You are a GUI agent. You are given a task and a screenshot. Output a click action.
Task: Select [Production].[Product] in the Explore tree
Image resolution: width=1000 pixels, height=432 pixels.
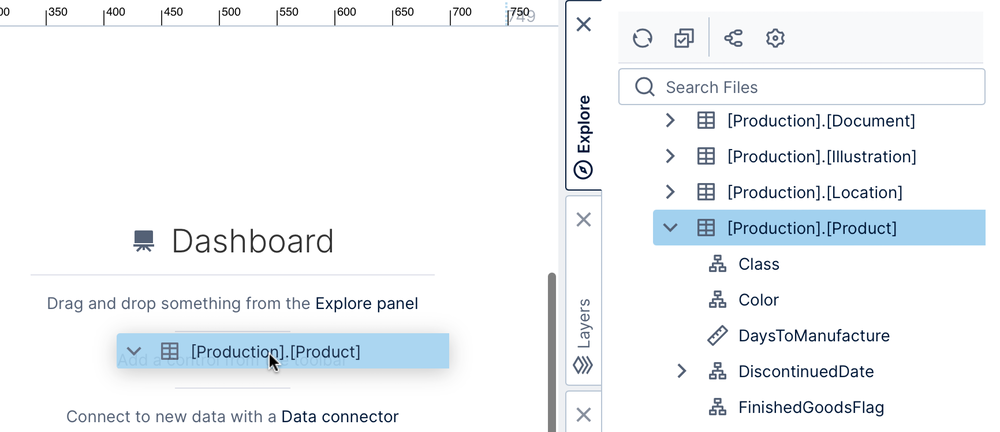coord(820,228)
